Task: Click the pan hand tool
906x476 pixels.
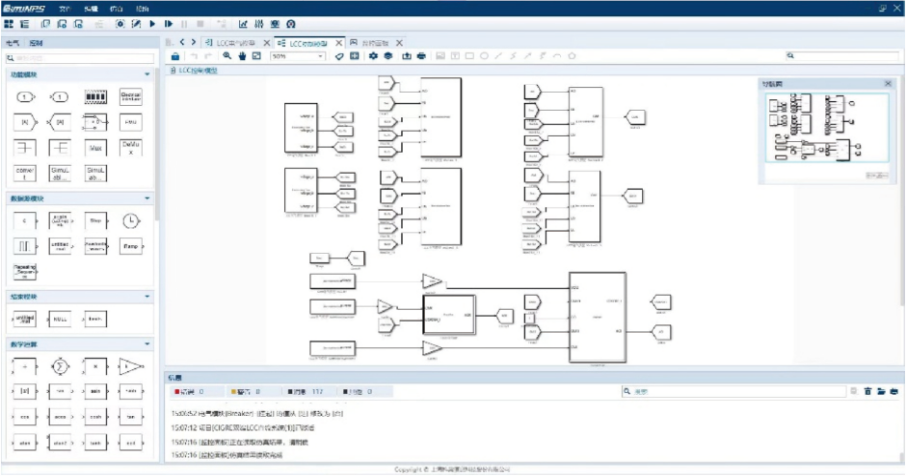Action: point(242,56)
